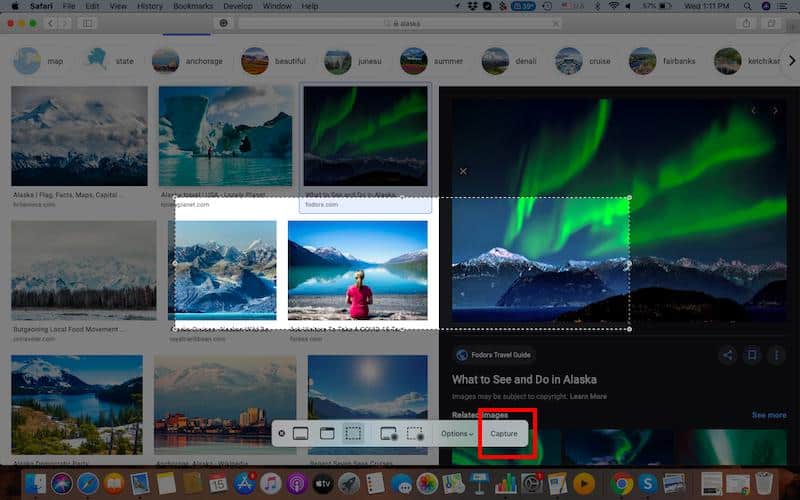
Task: Open Safari from the Dock
Action: tap(88, 483)
